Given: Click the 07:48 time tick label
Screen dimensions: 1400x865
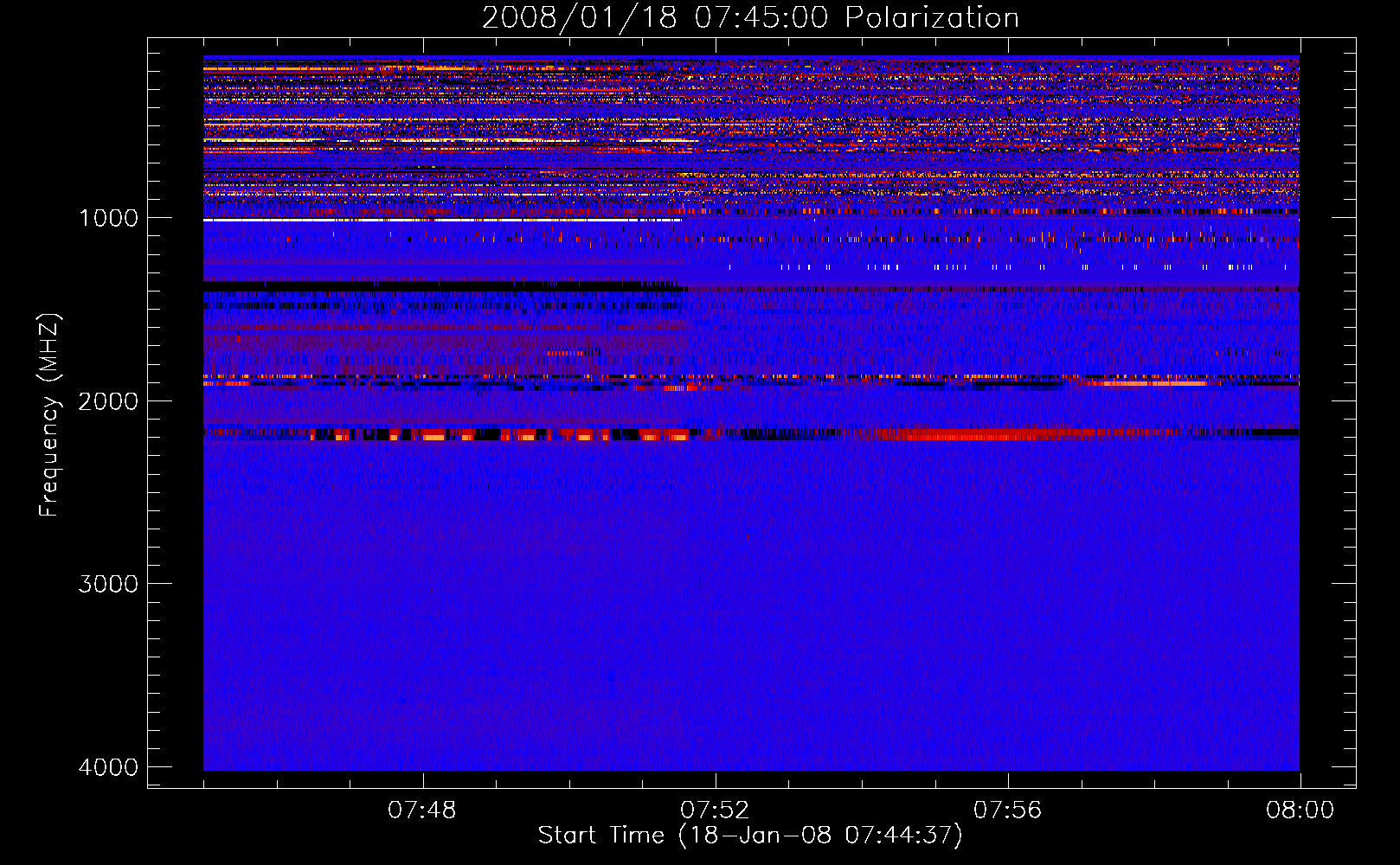Looking at the screenshot, I should [x=422, y=811].
